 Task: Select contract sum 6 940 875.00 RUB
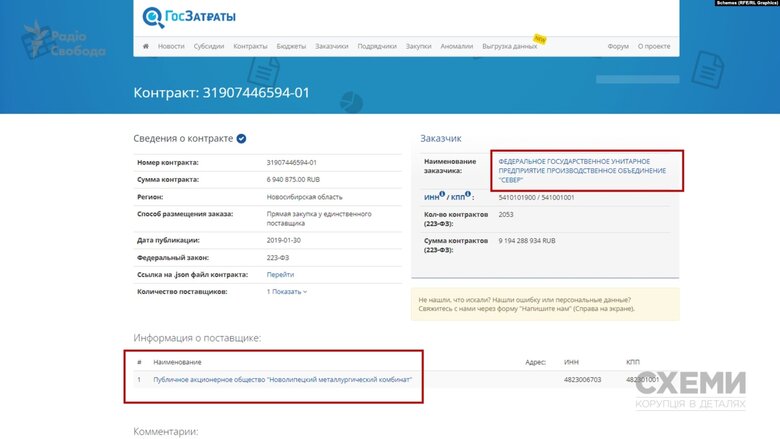293,179
